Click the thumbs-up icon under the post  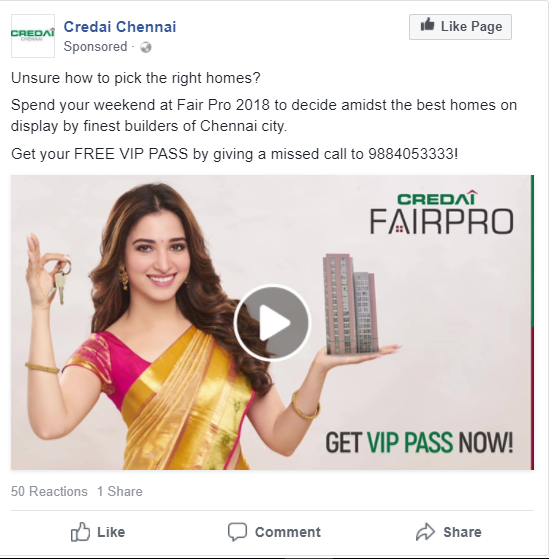coord(80,532)
